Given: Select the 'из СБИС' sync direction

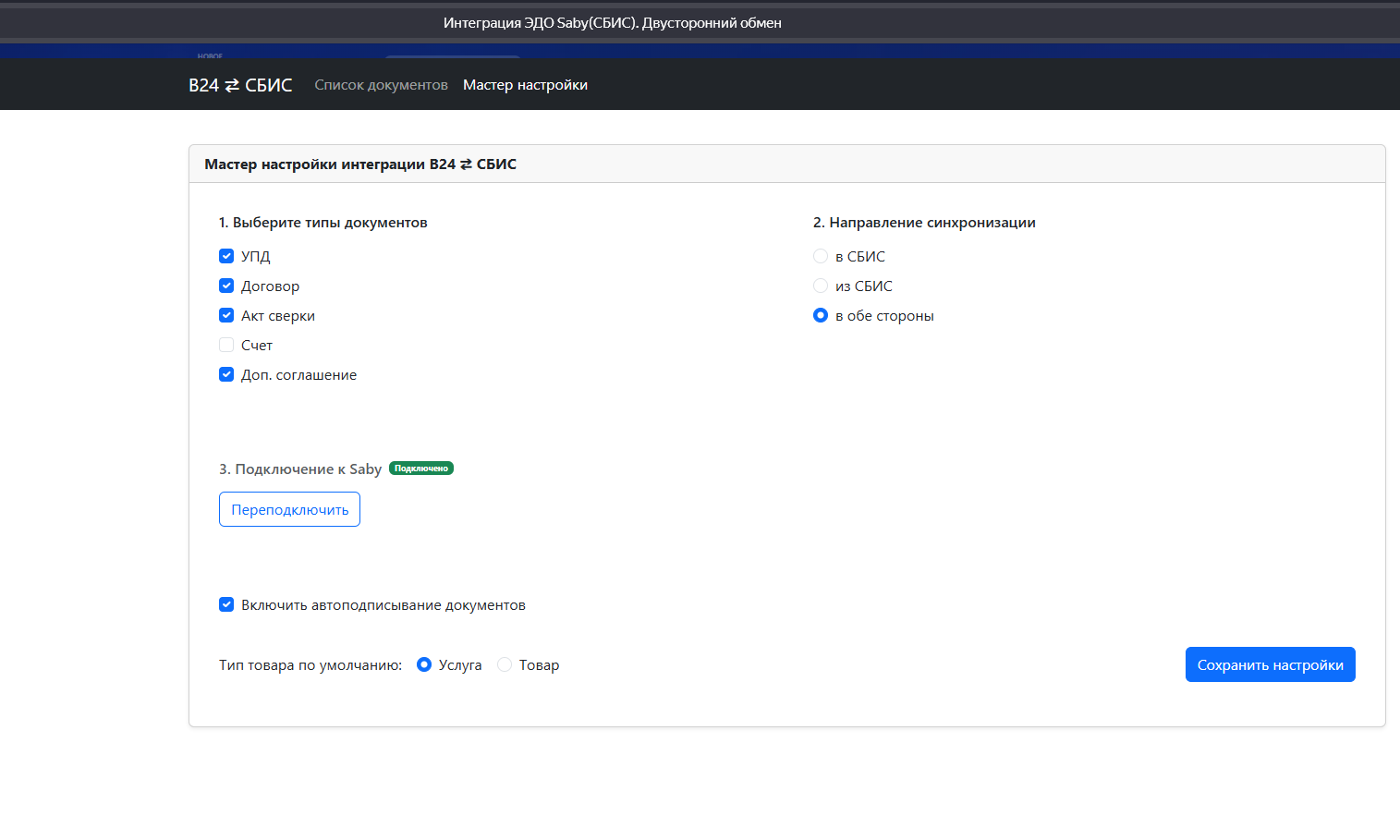Looking at the screenshot, I should pyautogui.click(x=821, y=286).
